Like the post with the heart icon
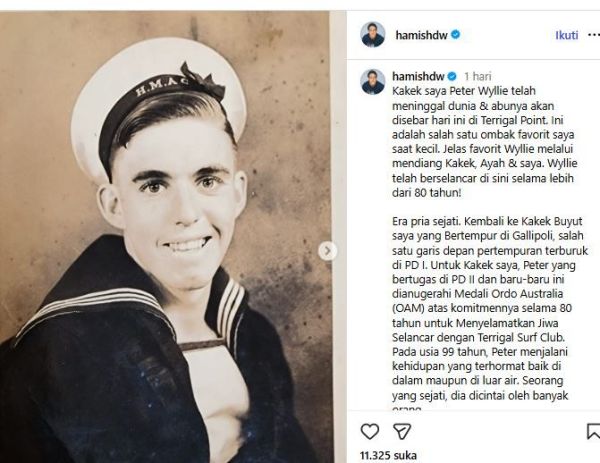 point(370,431)
